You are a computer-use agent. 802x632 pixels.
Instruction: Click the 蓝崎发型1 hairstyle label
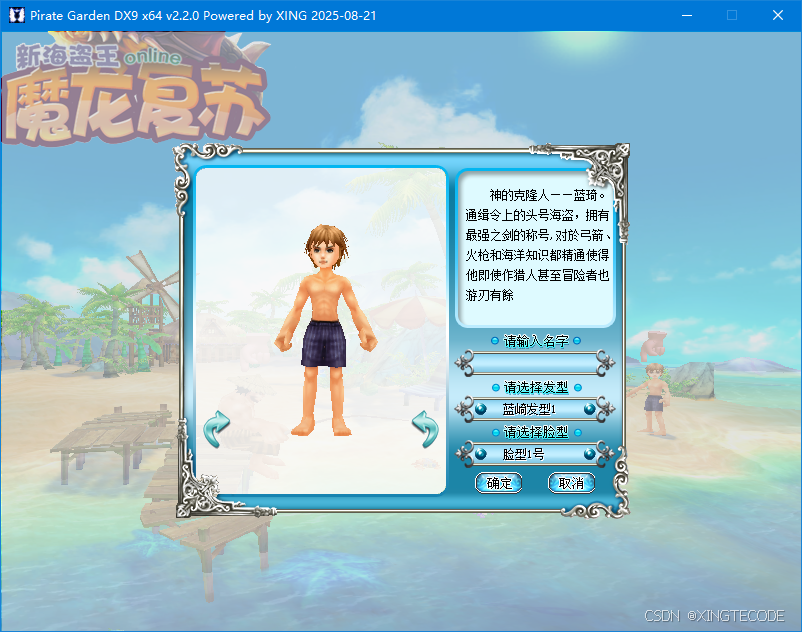click(x=529, y=409)
